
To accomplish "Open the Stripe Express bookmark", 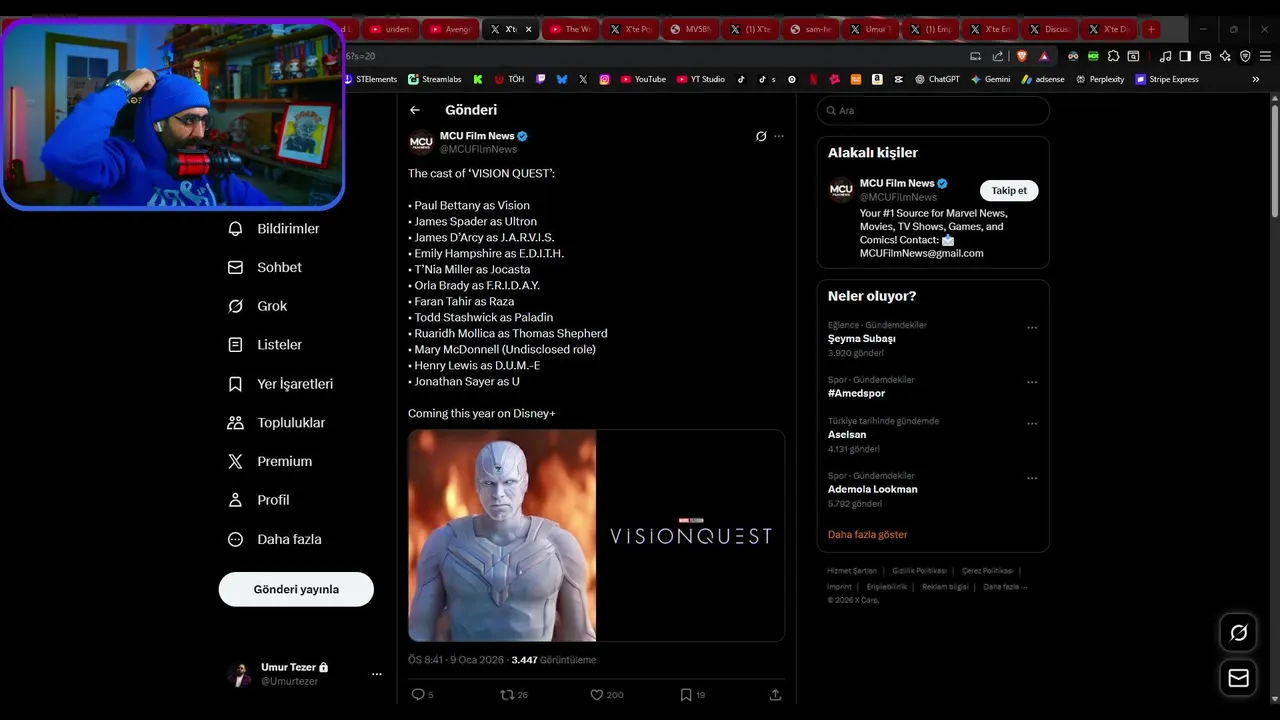I will 1167,79.
